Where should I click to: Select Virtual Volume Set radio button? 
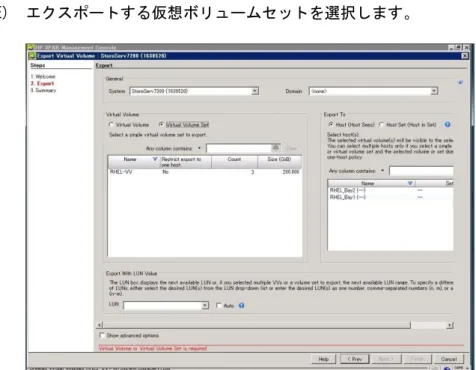[161, 125]
